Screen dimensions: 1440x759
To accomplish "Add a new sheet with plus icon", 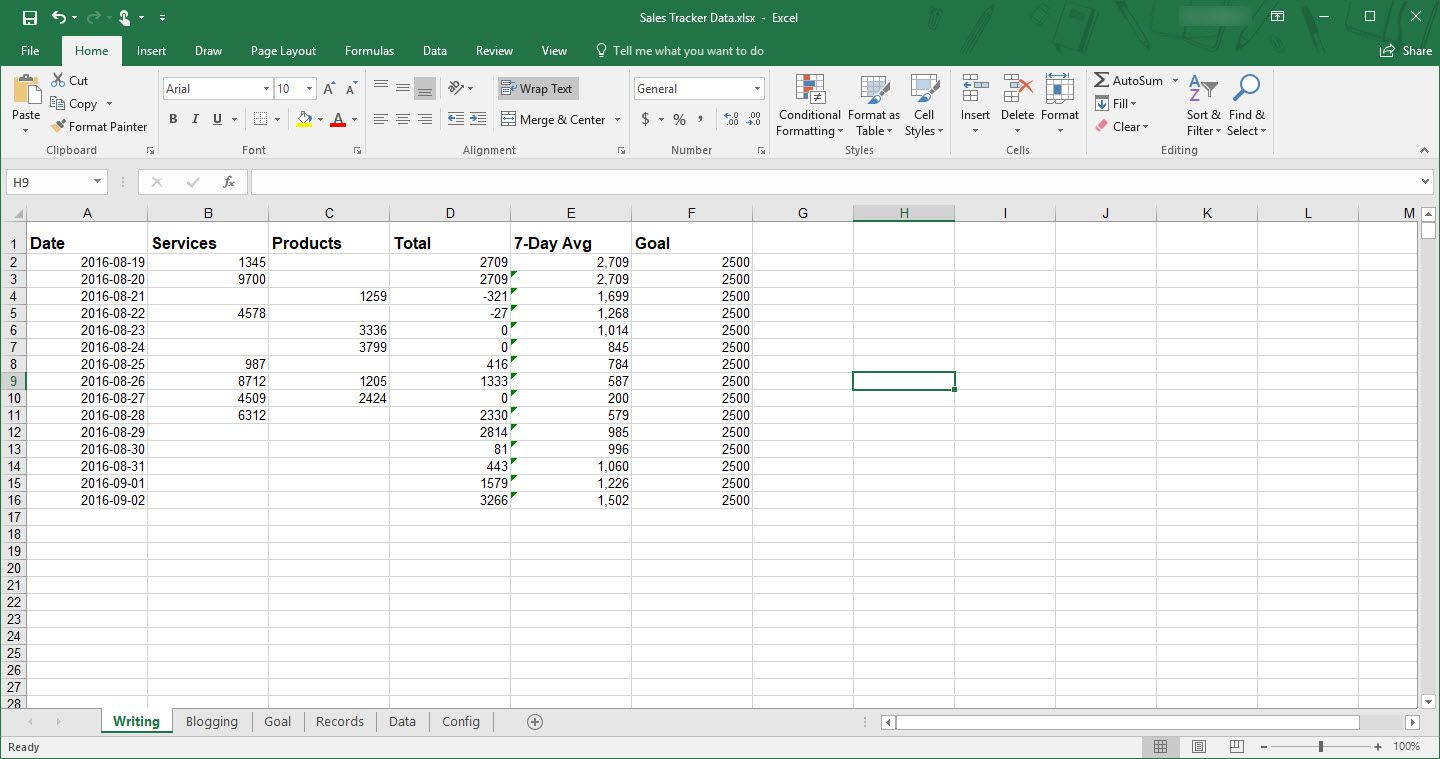I will (535, 722).
